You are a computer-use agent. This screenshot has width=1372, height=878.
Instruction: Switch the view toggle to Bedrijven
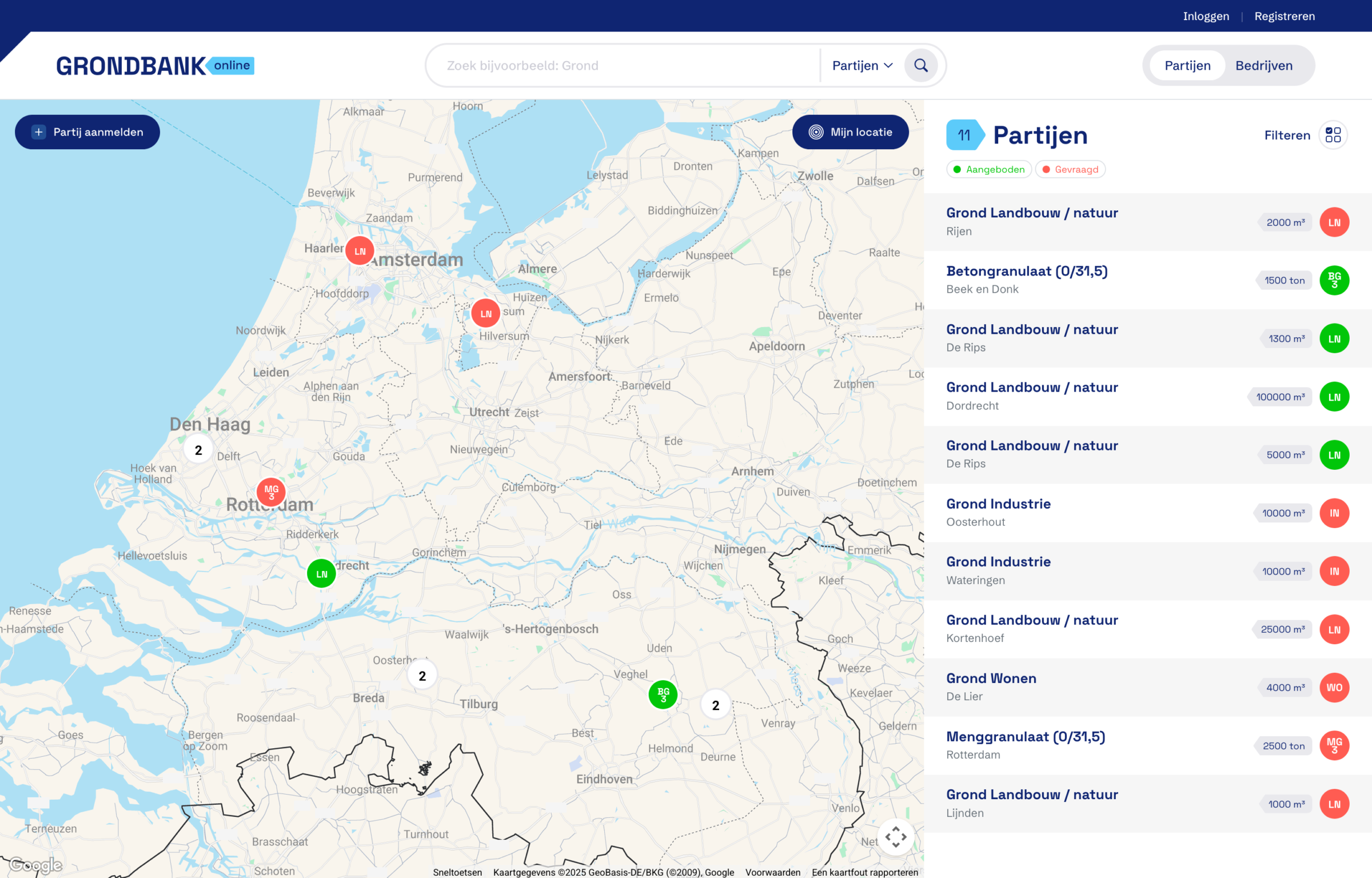point(1264,65)
